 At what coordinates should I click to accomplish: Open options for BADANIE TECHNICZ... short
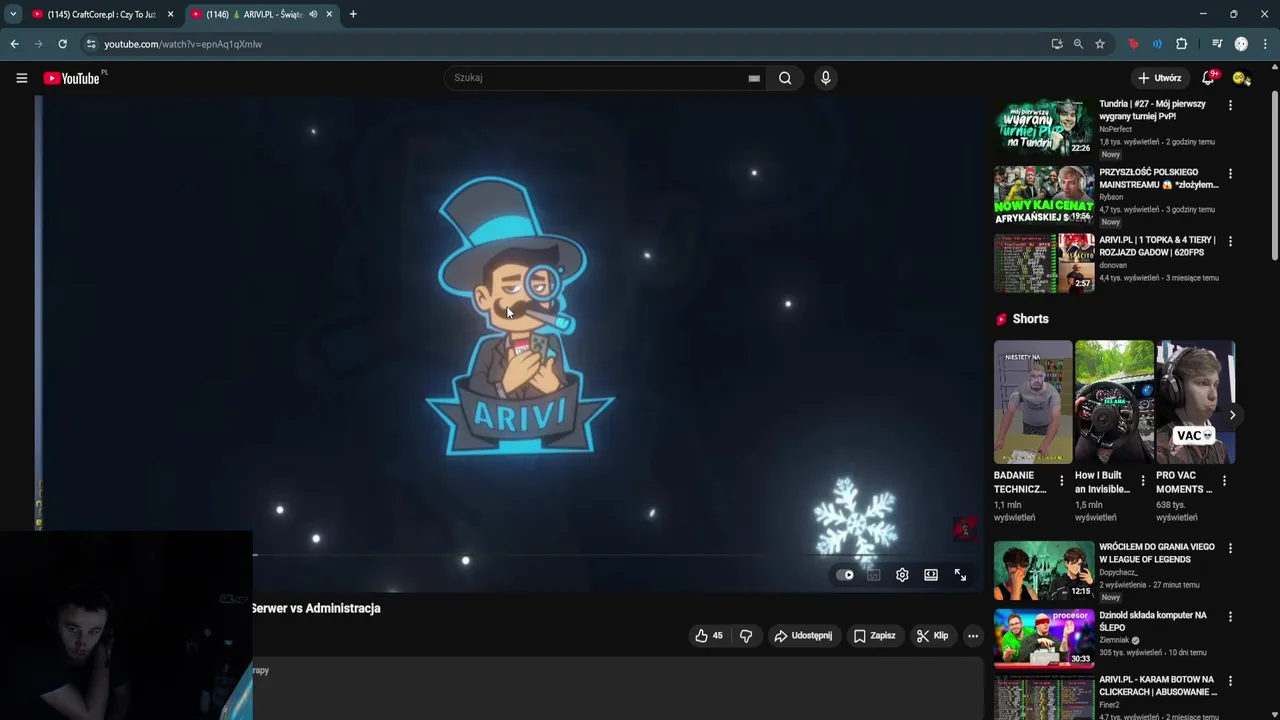click(1062, 481)
